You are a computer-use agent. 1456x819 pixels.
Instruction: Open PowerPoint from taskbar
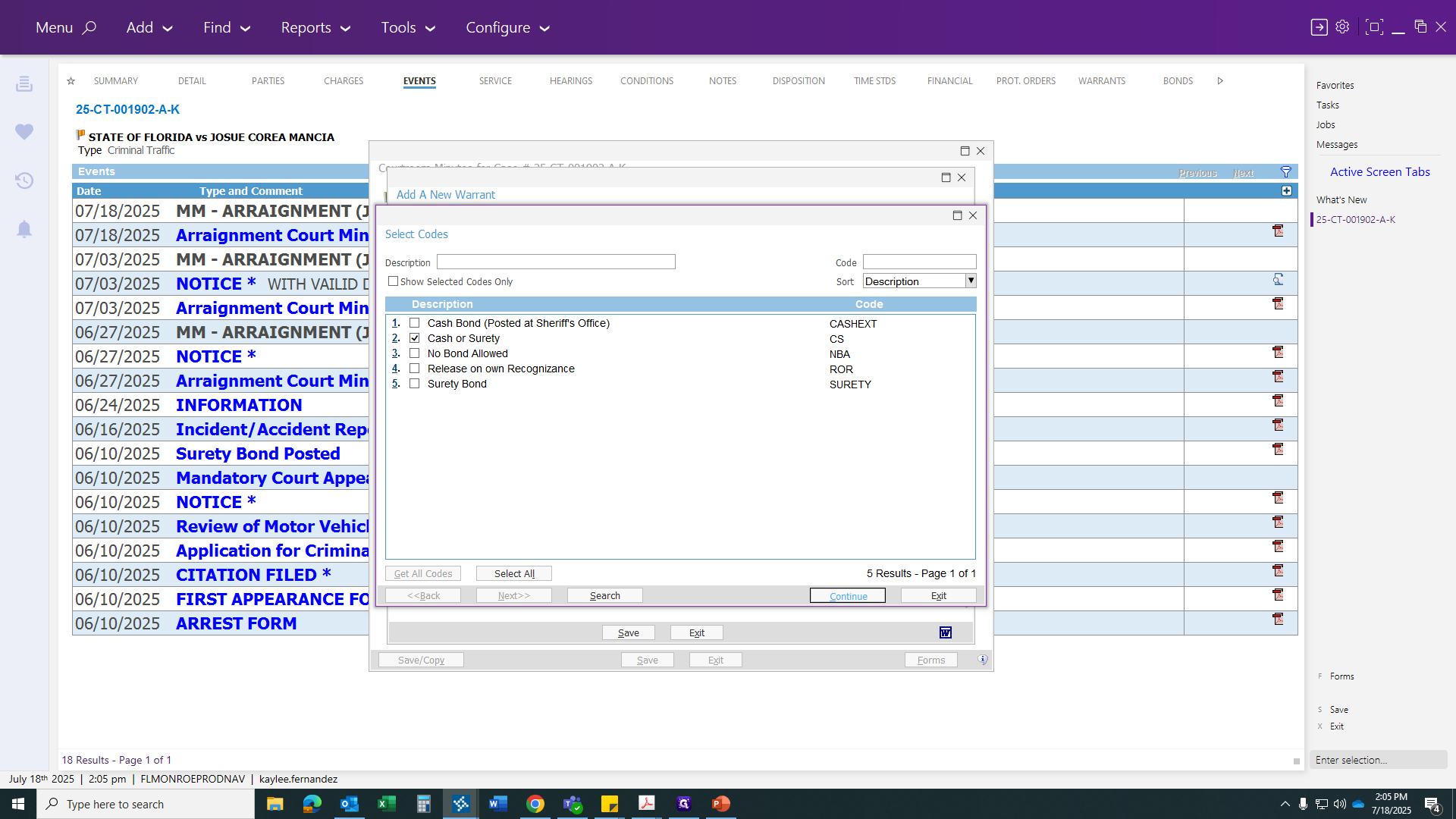point(721,804)
